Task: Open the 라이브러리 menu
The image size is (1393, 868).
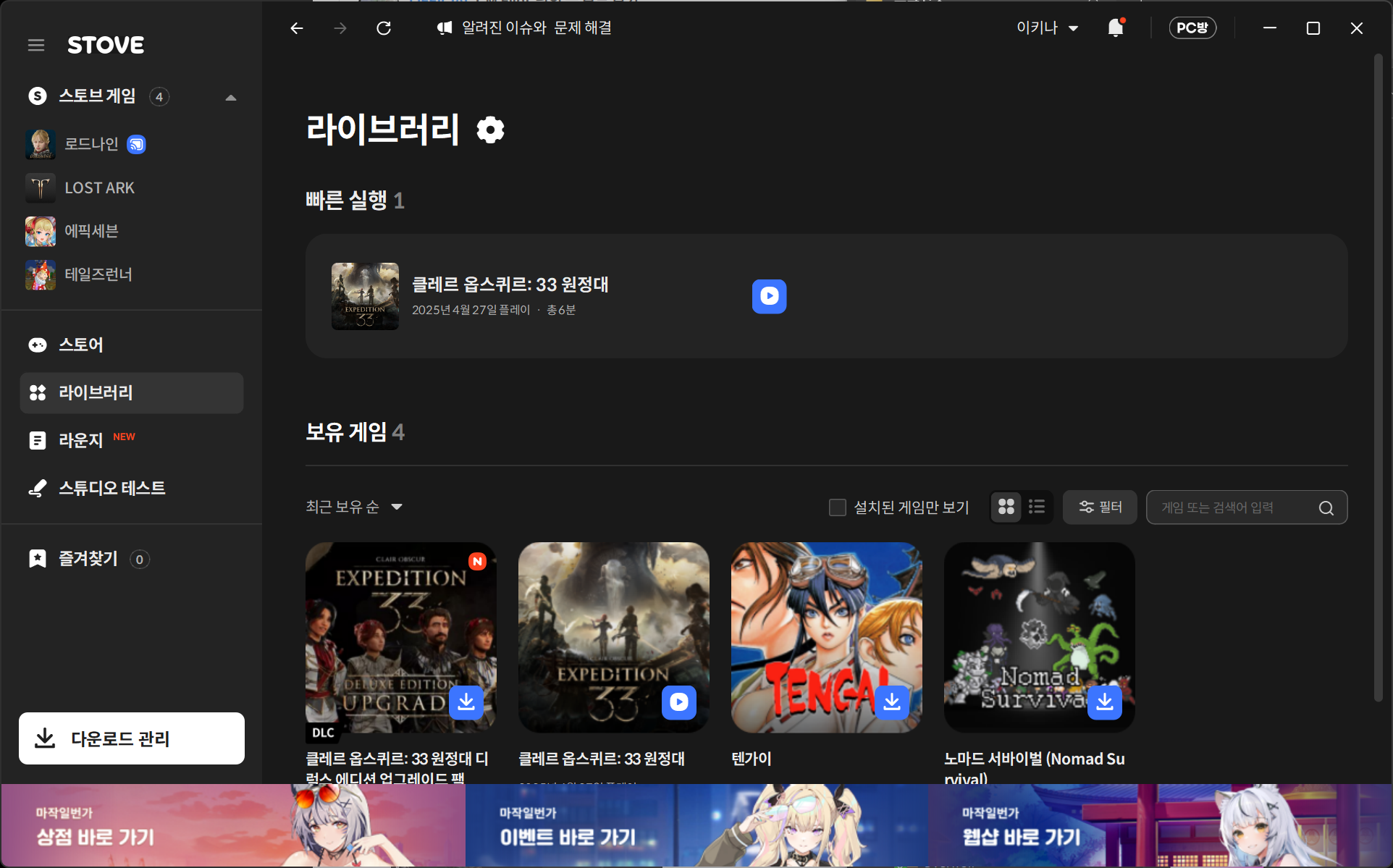Action: click(x=132, y=392)
